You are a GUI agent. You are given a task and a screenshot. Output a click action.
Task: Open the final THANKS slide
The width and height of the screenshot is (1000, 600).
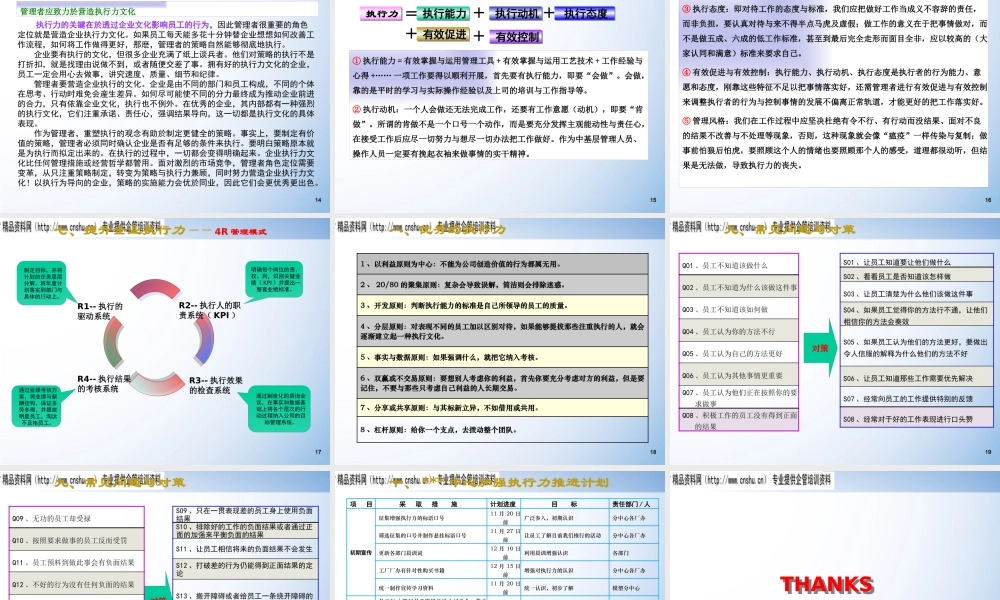pyautogui.click(x=835, y=536)
